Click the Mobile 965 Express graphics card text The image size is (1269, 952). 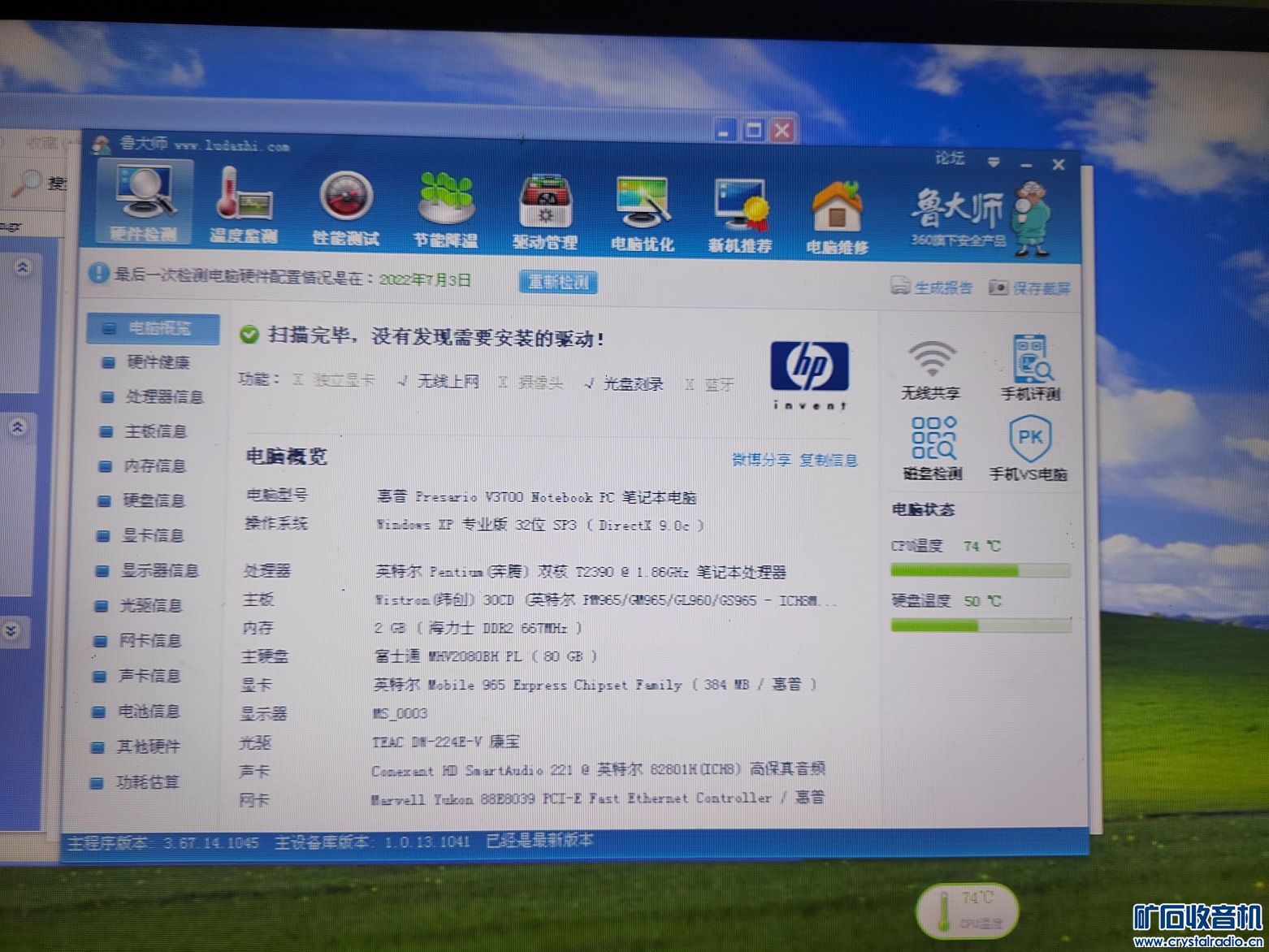click(595, 685)
